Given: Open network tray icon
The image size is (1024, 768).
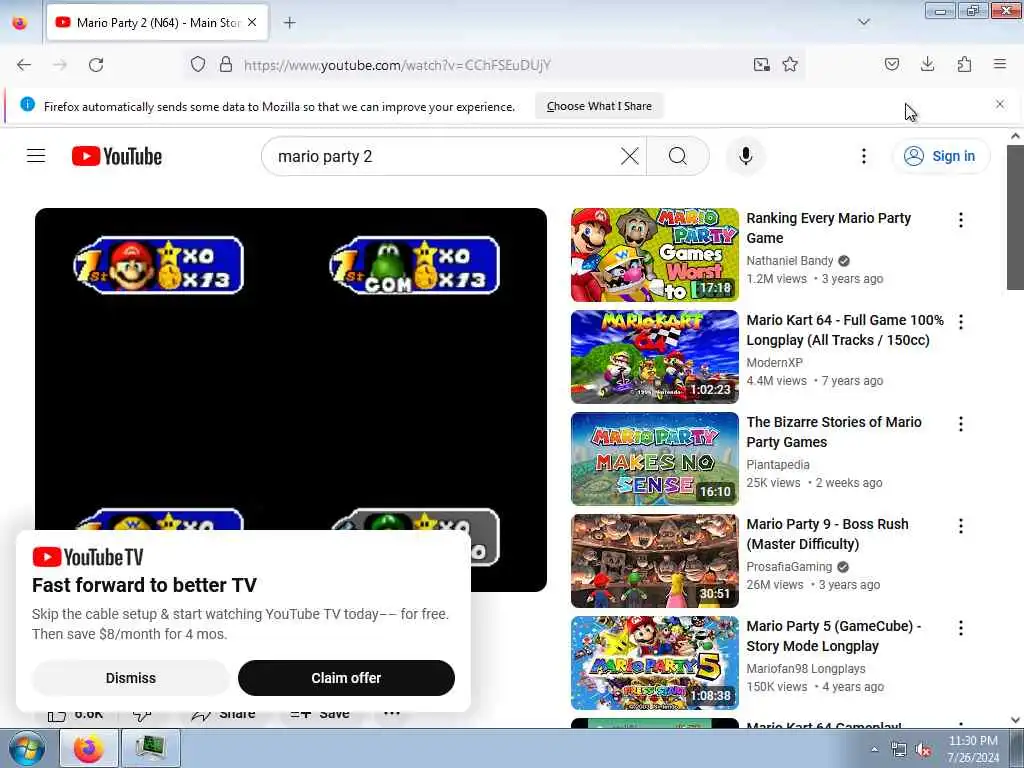Looking at the screenshot, I should [899, 750].
